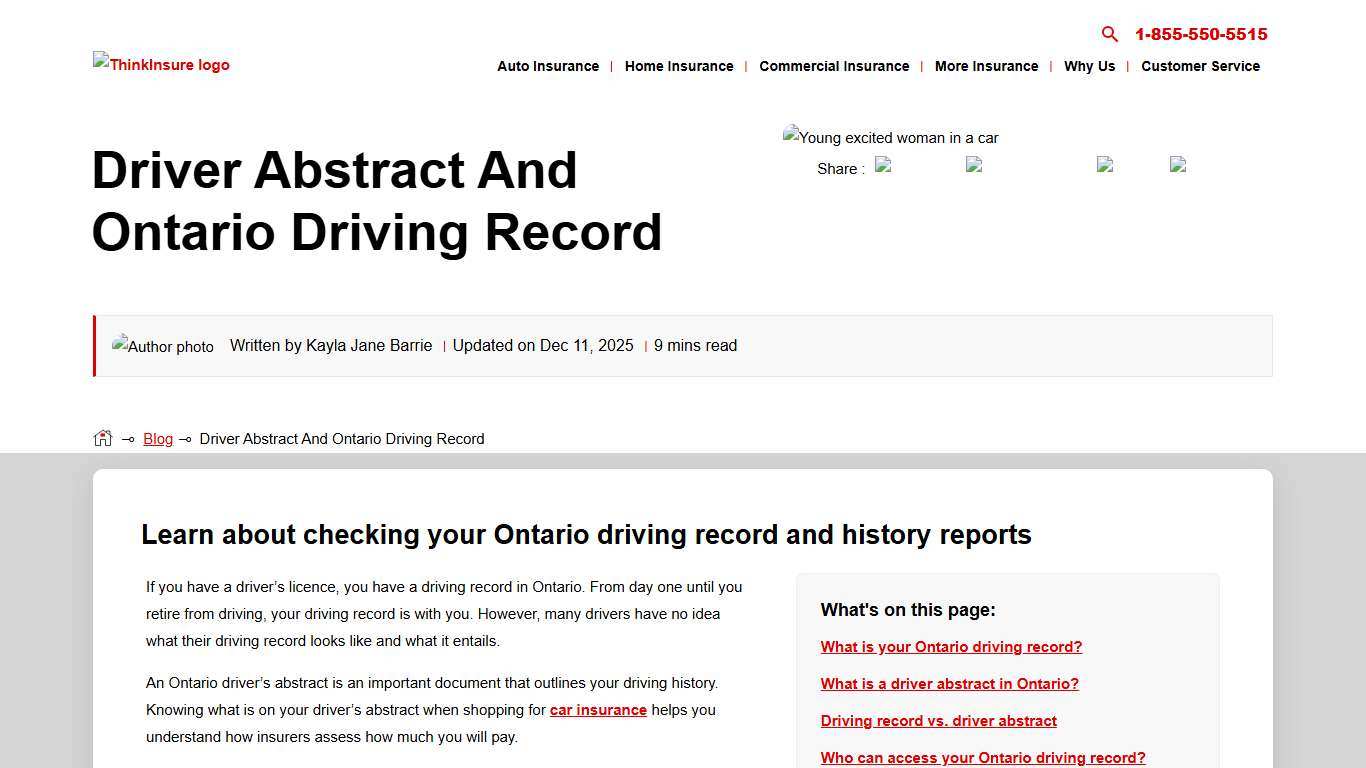Click the second share icon
Image resolution: width=1366 pixels, height=768 pixels.
pyautogui.click(x=974, y=166)
